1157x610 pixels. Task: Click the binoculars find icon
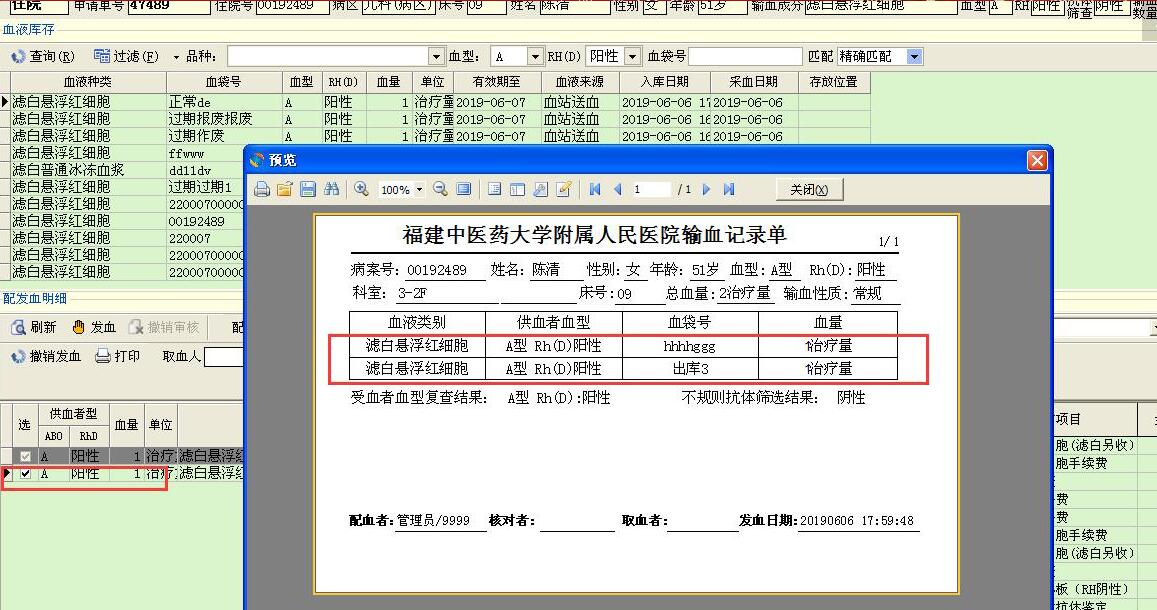pos(331,190)
